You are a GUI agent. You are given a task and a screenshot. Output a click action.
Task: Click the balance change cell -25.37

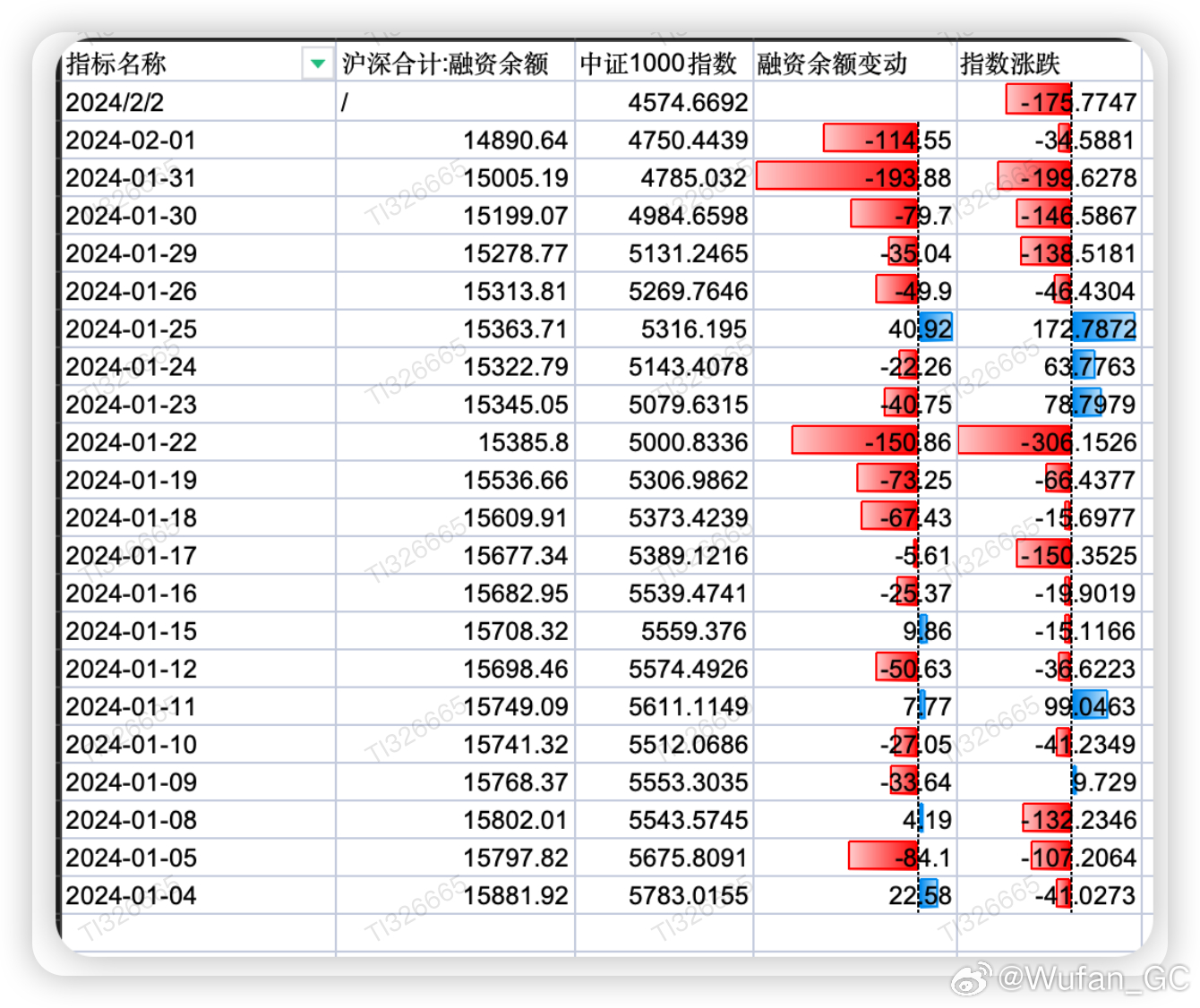854,593
